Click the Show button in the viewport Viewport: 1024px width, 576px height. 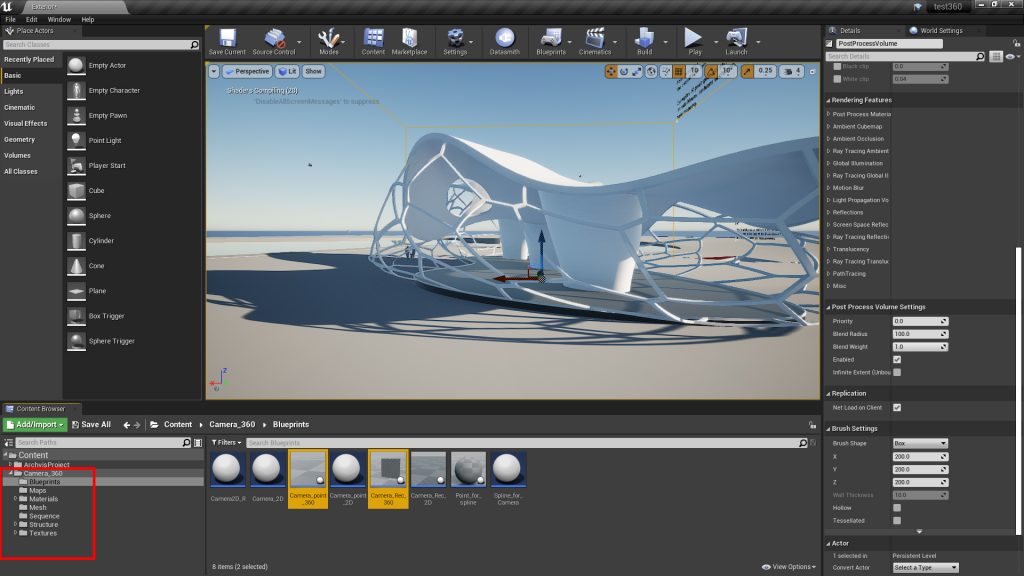[313, 71]
